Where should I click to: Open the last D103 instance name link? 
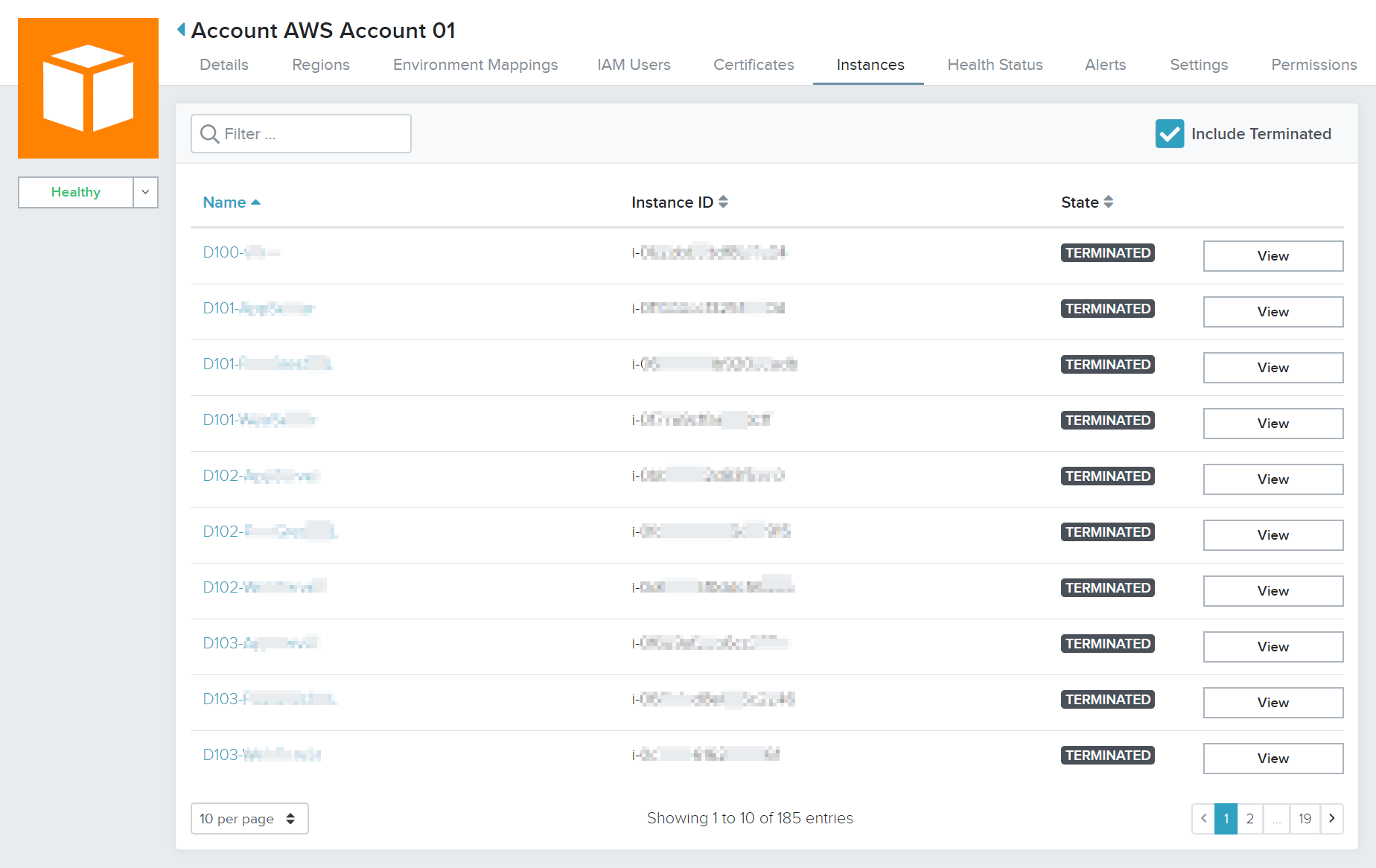coord(262,755)
